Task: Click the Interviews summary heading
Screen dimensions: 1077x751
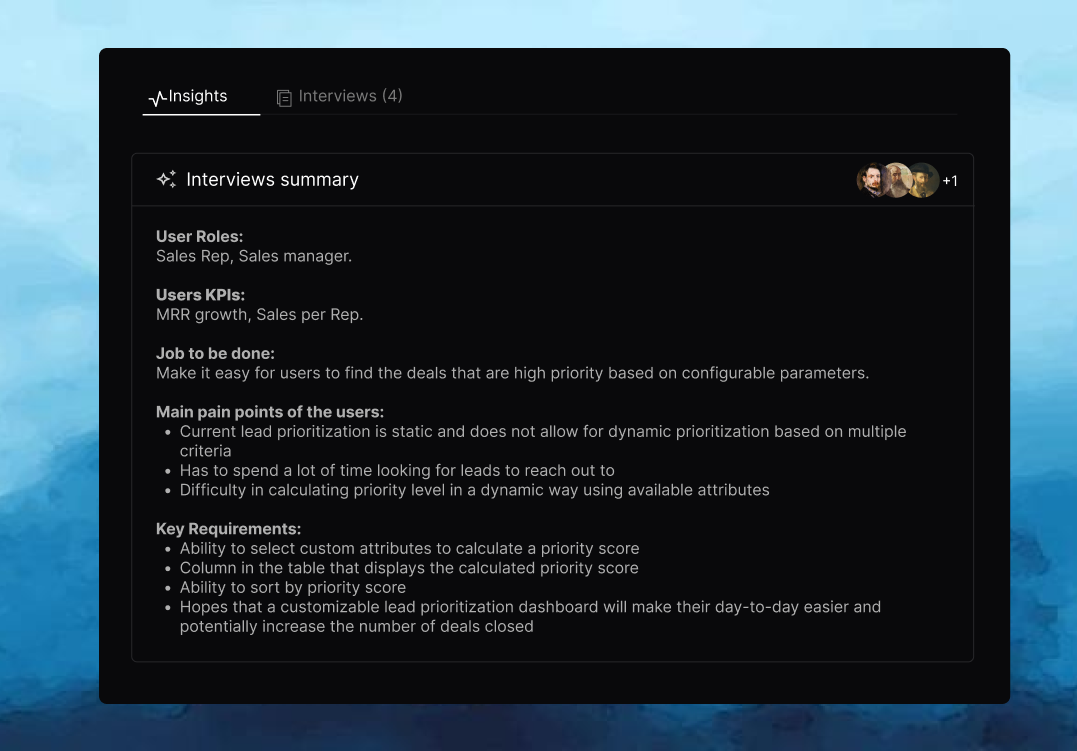Action: (272, 180)
